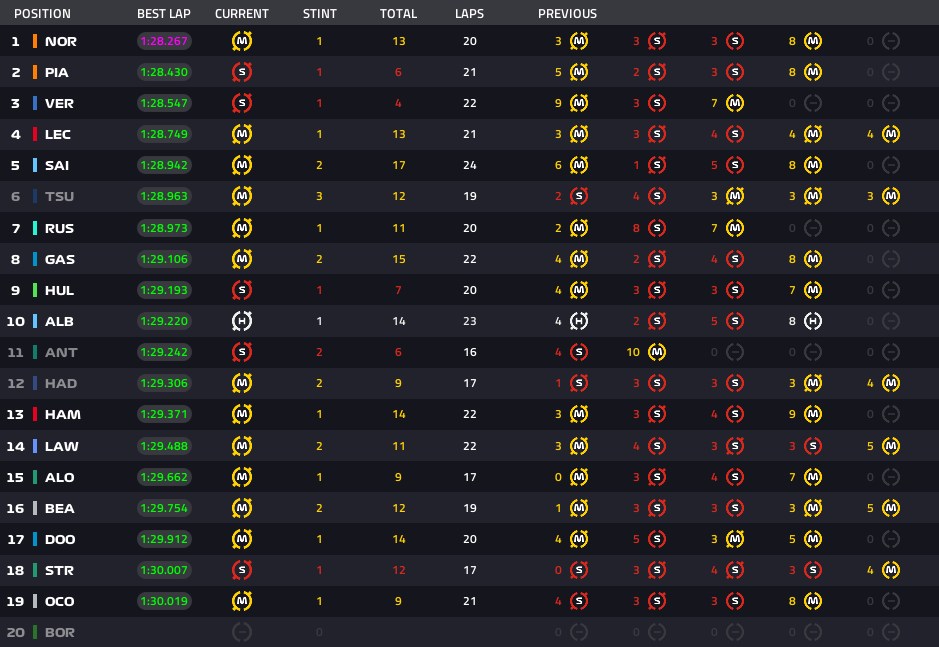Viewport: 939px width, 647px height.
Task: Click driver name NOR
Action: pyautogui.click(x=60, y=41)
